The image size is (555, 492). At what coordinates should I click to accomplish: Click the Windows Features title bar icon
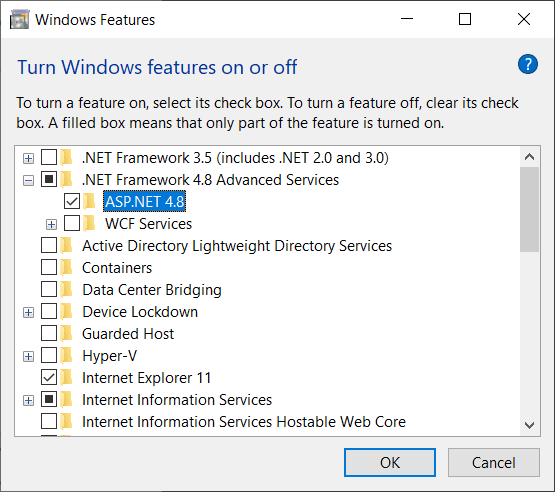(19, 19)
